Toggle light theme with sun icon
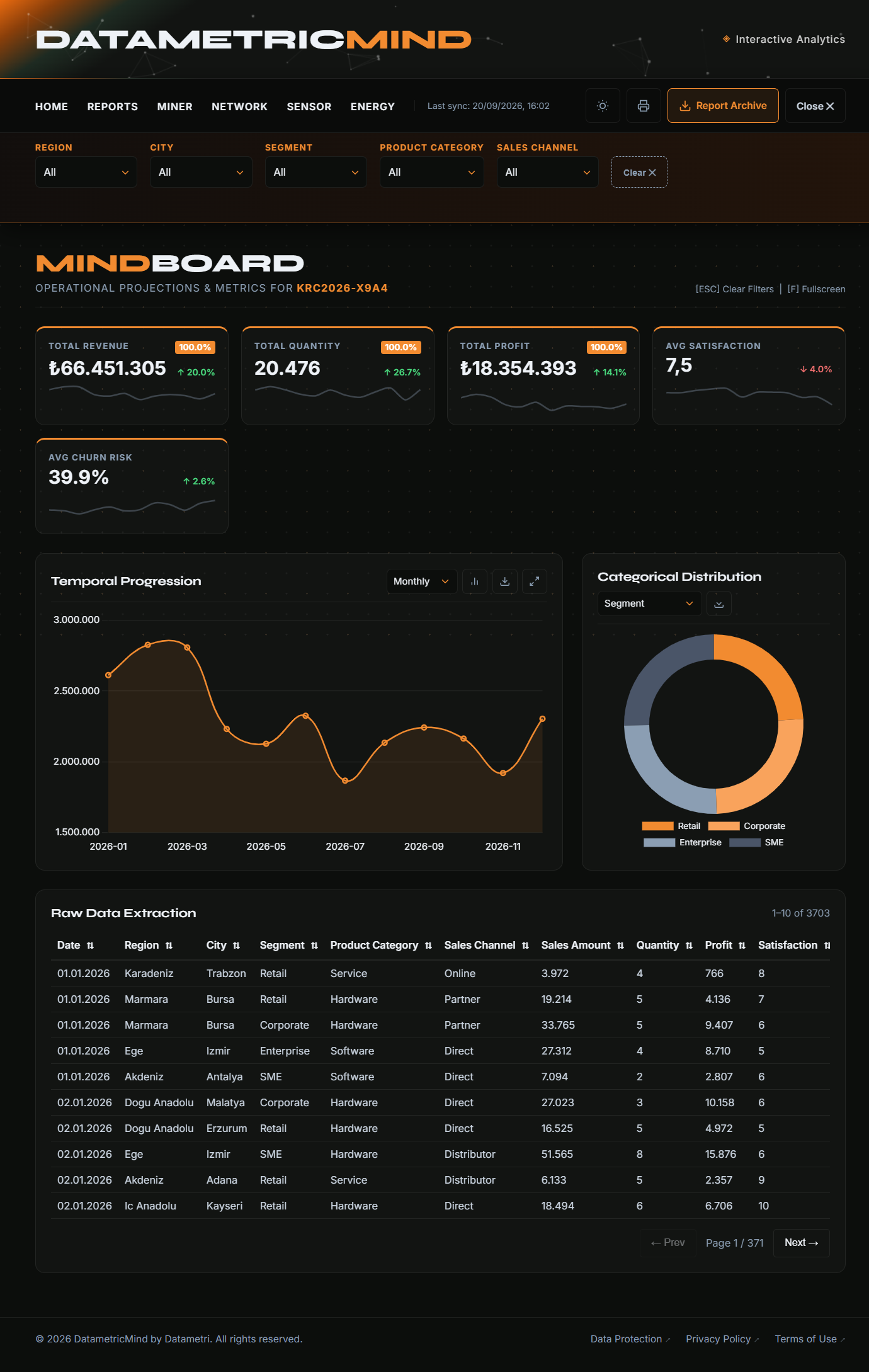This screenshot has width=869, height=1372. point(603,106)
